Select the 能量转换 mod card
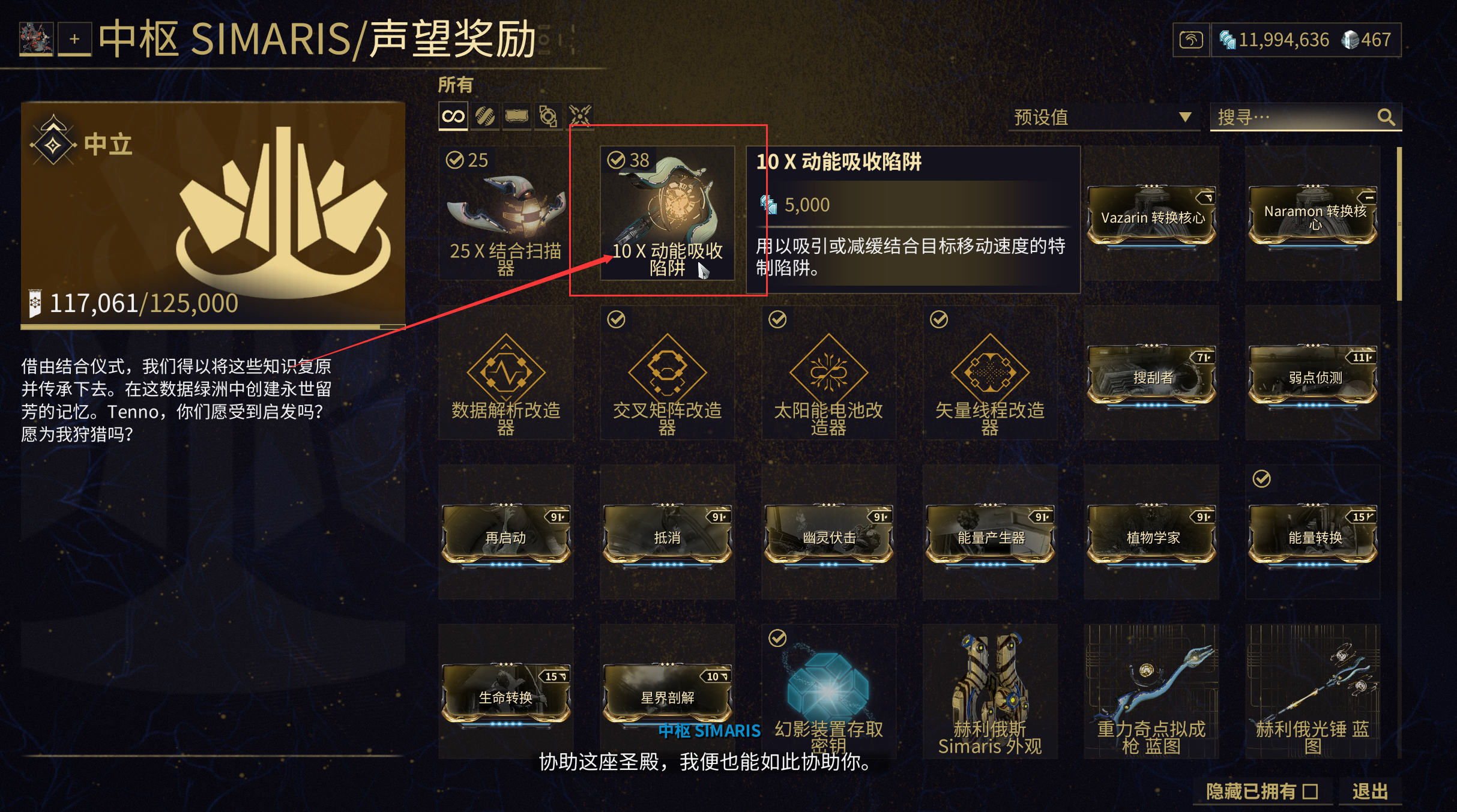The width and height of the screenshot is (1457, 812). coord(1313,532)
